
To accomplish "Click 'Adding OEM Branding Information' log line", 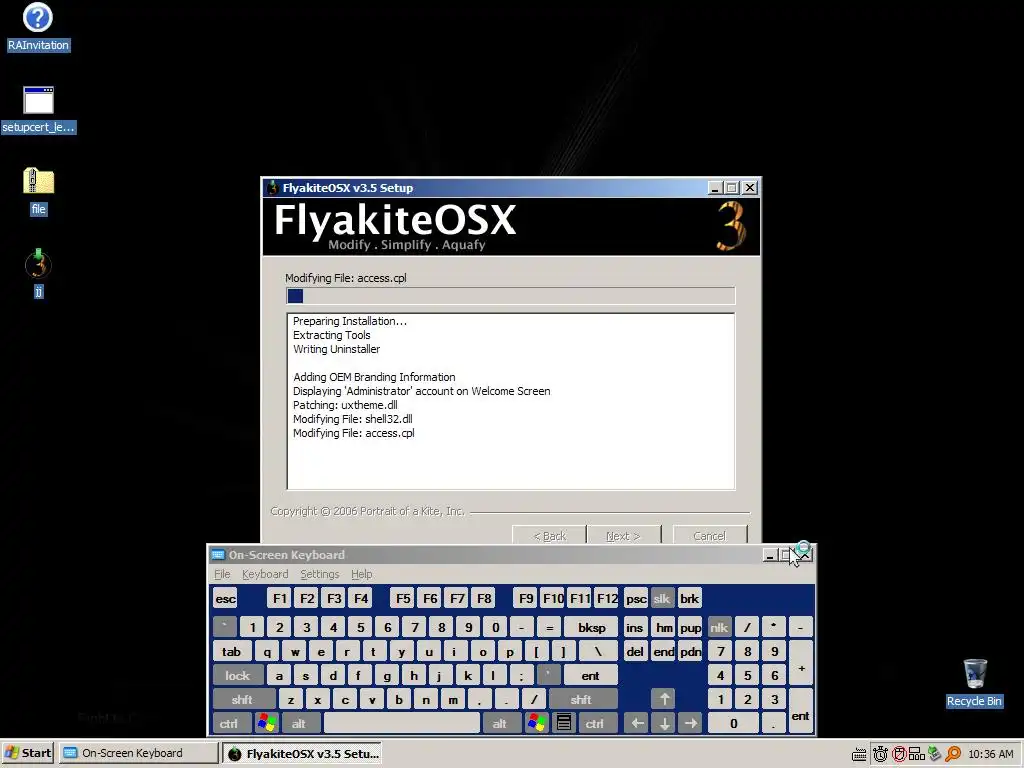I will click(x=374, y=377).
